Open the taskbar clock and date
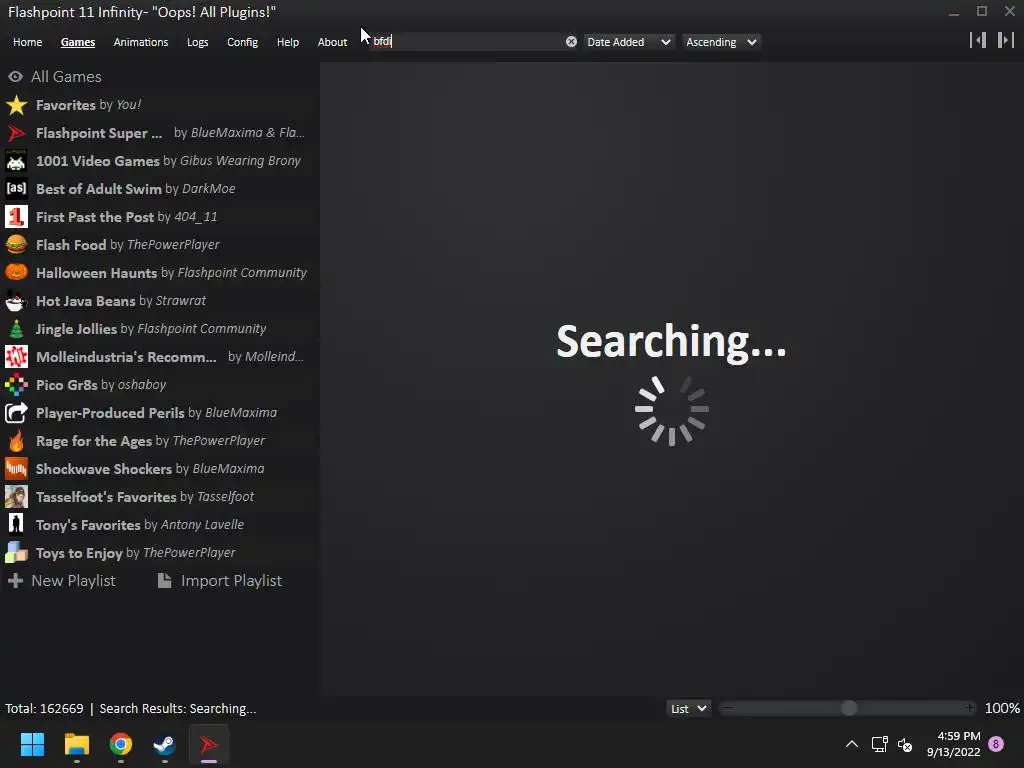 pos(953,744)
